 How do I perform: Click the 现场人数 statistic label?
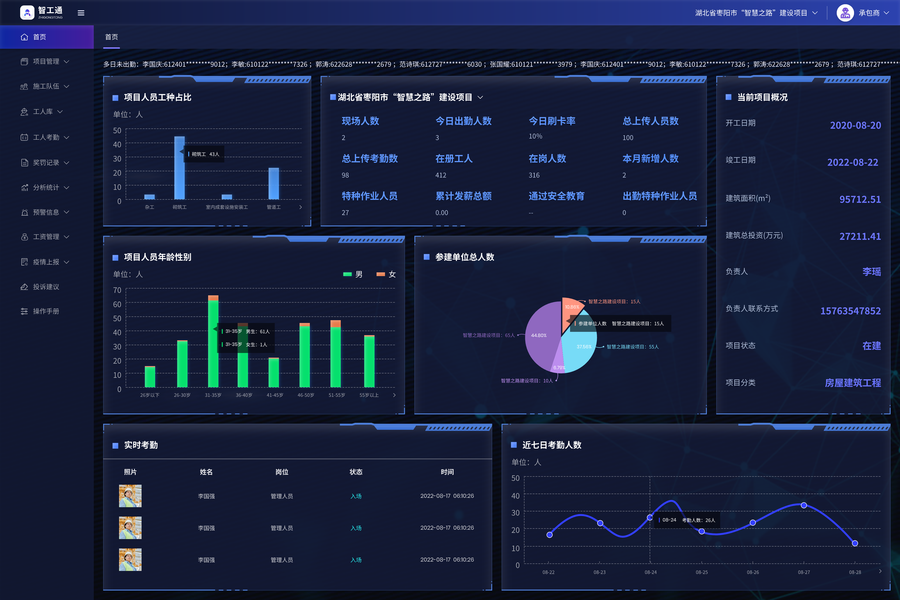click(360, 121)
